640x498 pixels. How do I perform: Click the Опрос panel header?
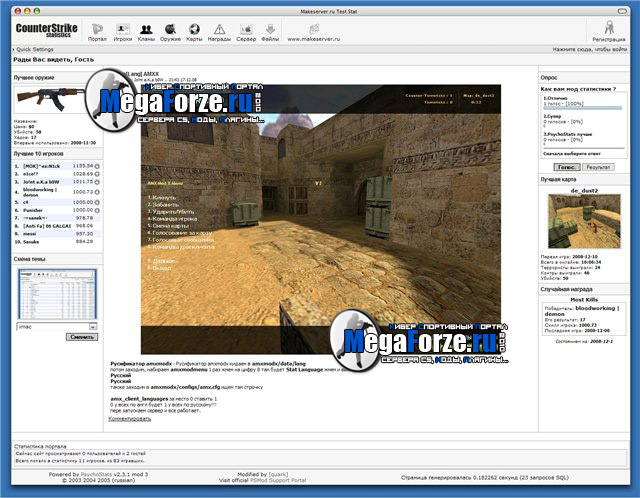pyautogui.click(x=549, y=78)
